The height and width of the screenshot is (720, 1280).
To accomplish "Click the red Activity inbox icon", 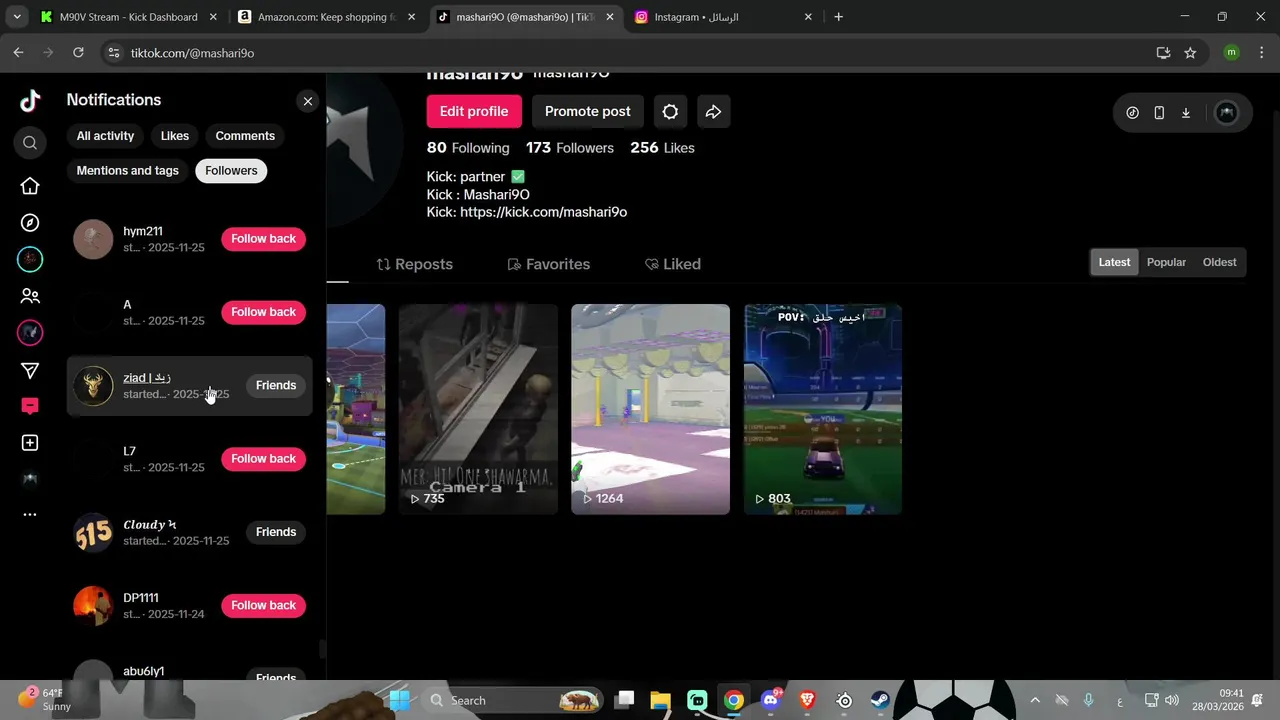I will click(30, 406).
